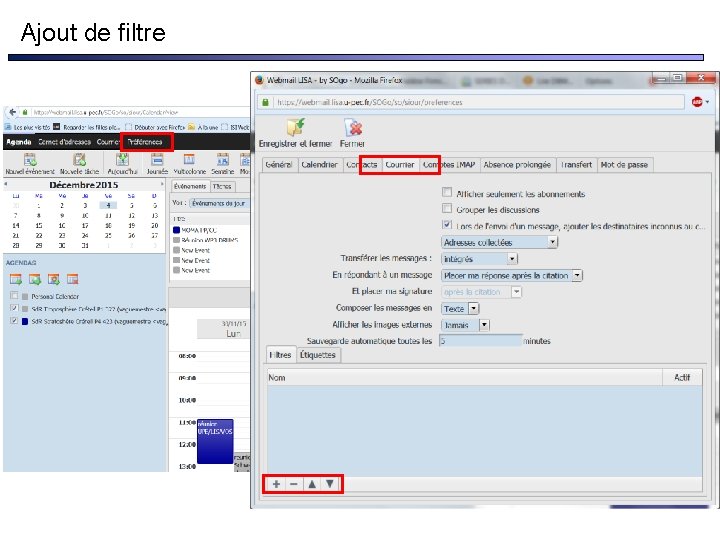Image resolution: width=720 pixels, height=540 pixels.
Task: Click the Fermer icon in the preferences toolbar
Action: tap(353, 127)
